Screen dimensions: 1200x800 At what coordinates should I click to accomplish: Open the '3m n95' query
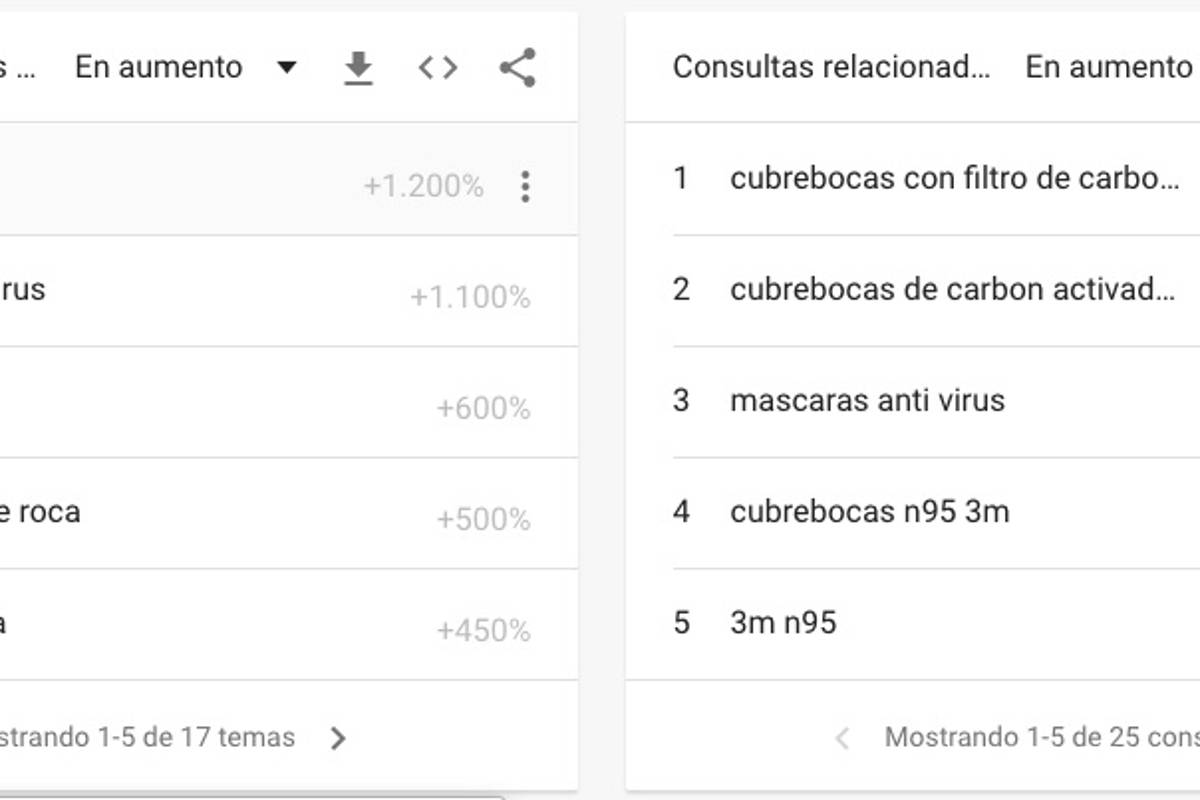(786, 622)
